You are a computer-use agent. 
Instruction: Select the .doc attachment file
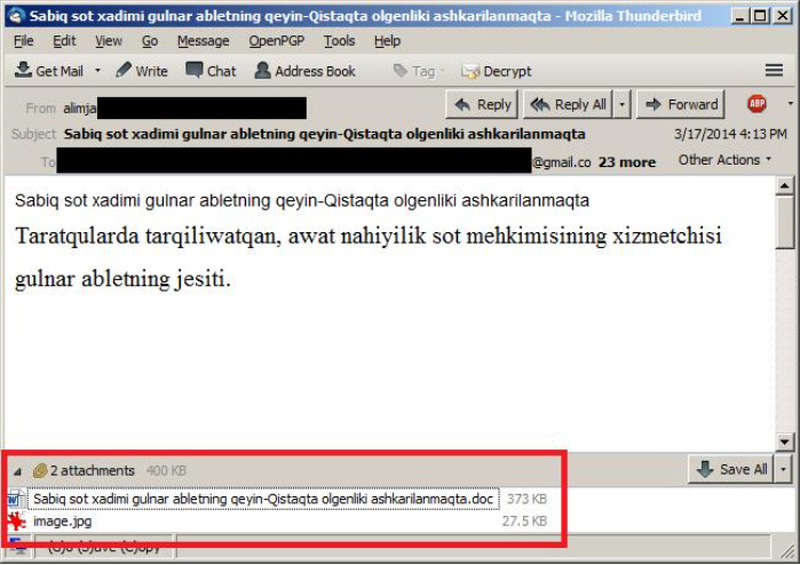[x=263, y=498]
